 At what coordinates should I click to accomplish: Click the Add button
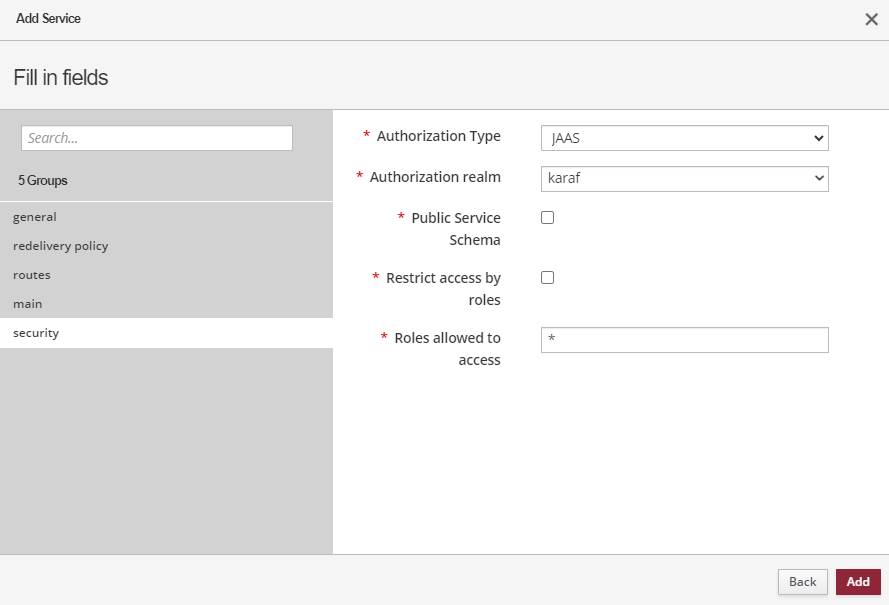[x=857, y=581]
